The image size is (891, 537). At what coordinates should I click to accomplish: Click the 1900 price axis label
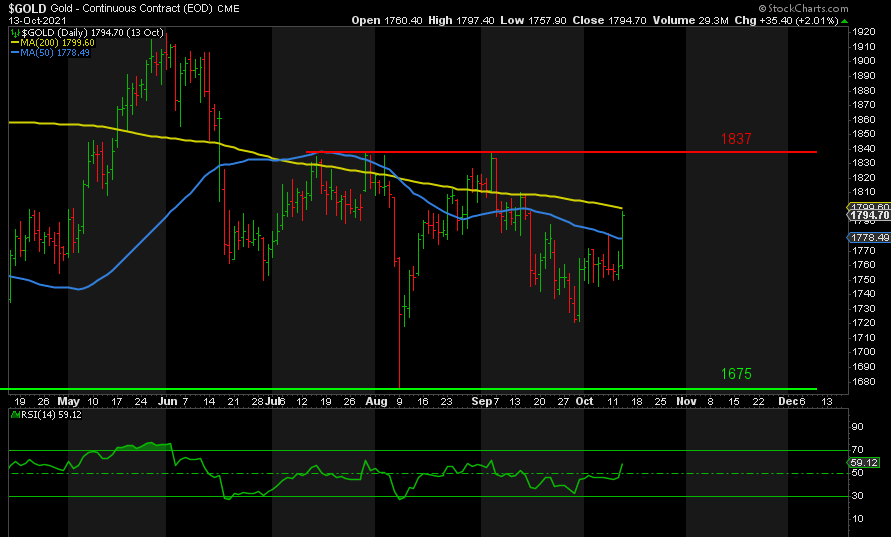click(x=864, y=61)
